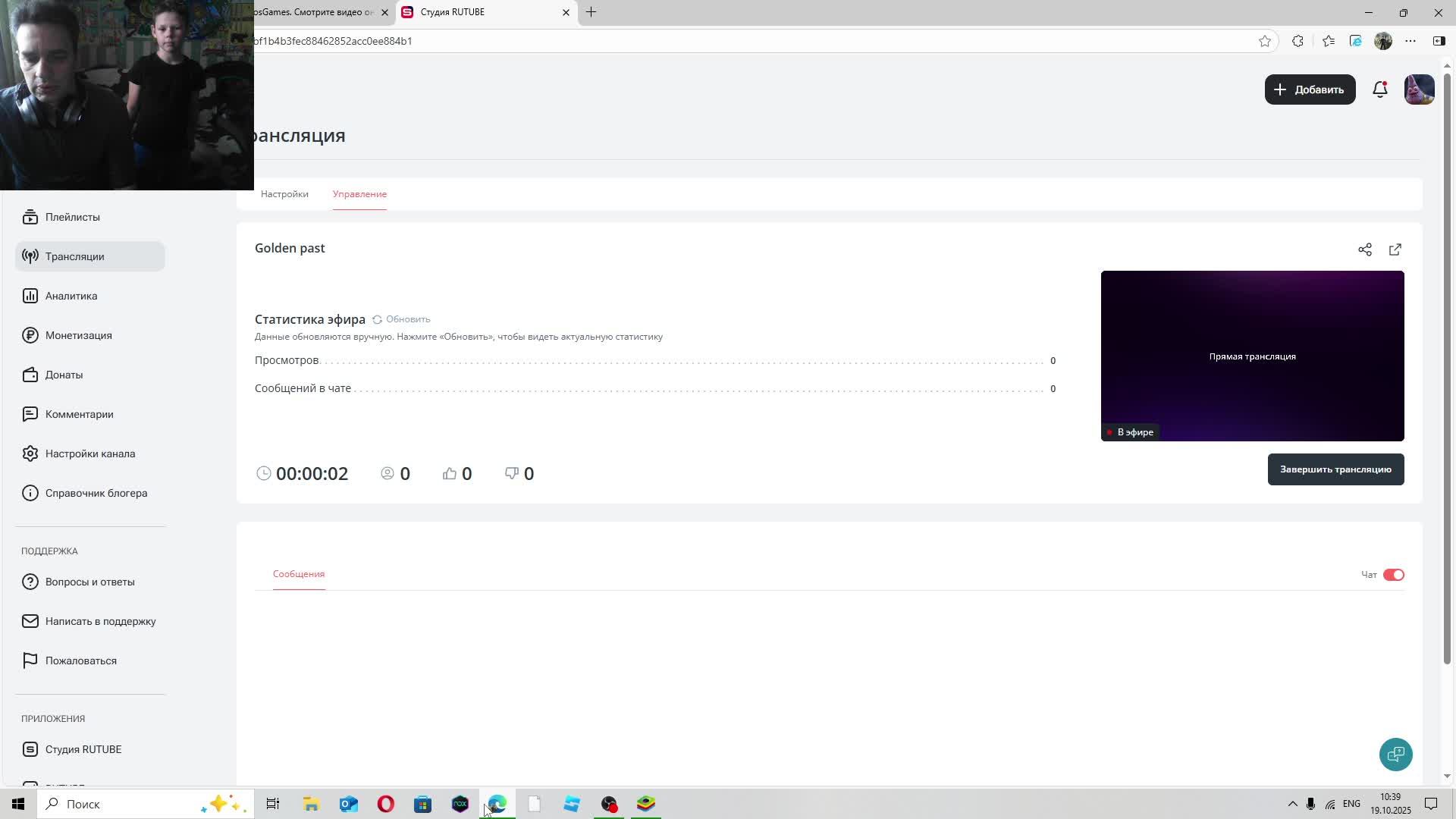Open the notifications bell

pos(1380,89)
